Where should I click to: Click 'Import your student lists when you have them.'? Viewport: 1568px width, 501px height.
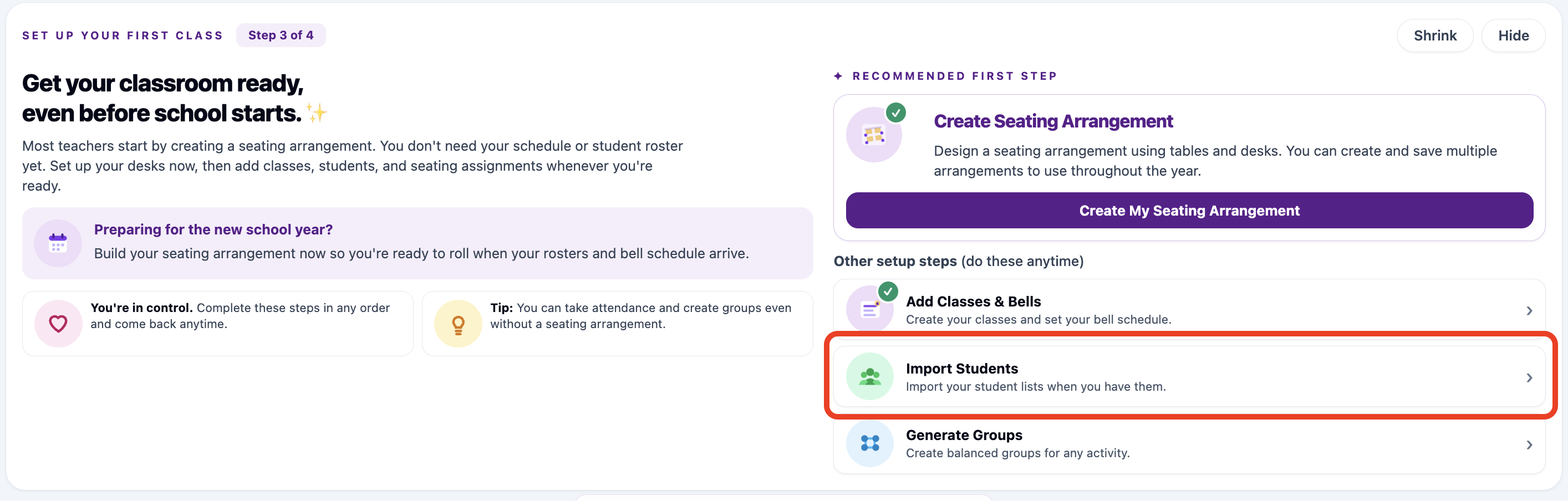(1035, 386)
